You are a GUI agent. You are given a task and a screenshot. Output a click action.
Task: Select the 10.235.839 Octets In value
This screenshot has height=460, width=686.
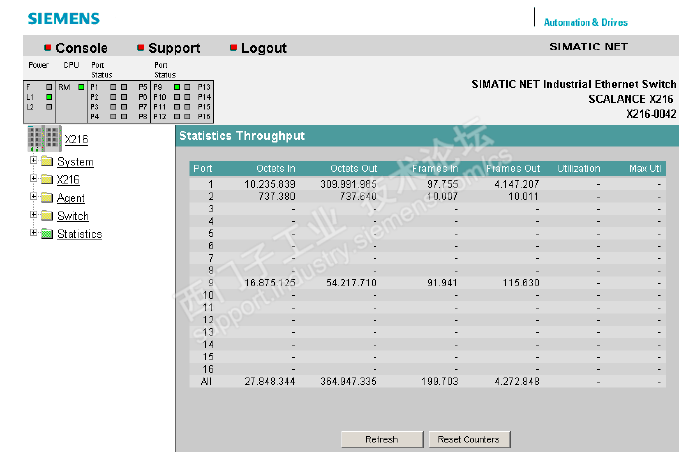[x=270, y=184]
